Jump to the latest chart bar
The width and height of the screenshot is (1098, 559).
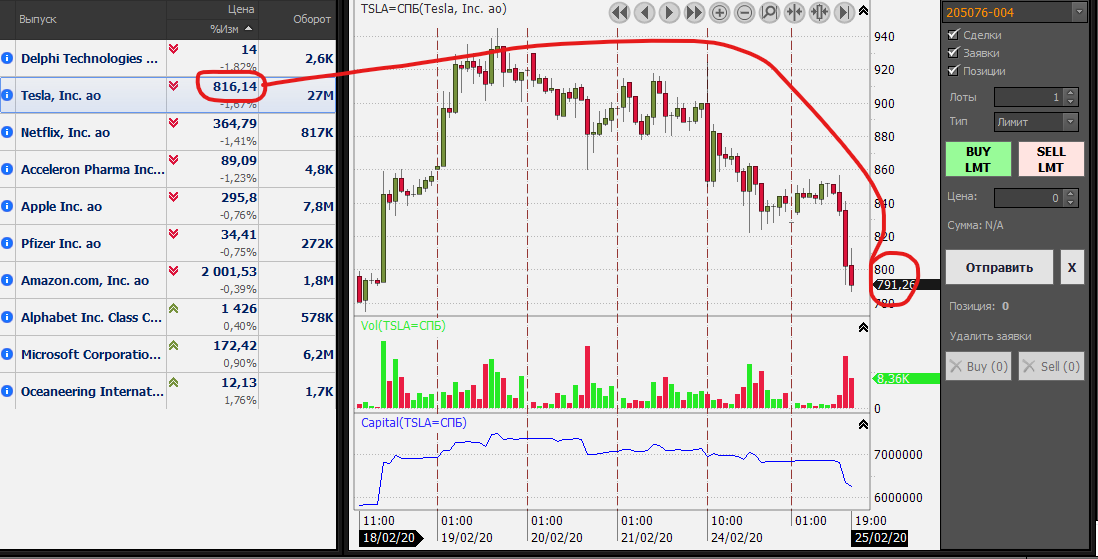point(844,12)
